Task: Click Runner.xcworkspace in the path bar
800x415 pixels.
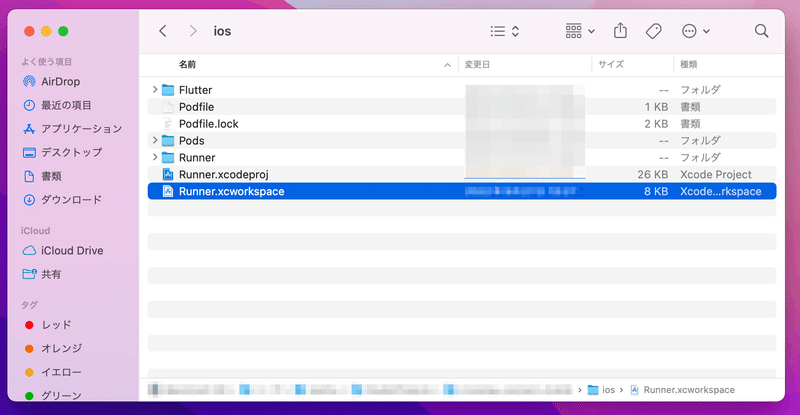Action: click(683, 389)
